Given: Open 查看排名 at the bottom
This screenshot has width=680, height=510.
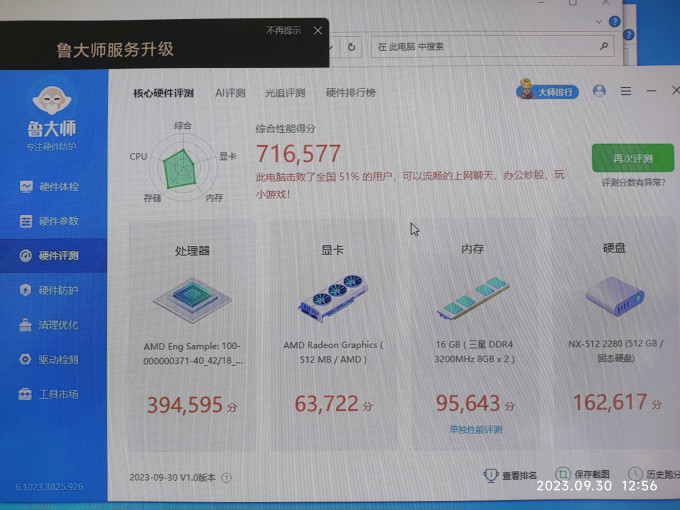Looking at the screenshot, I should click(x=510, y=475).
